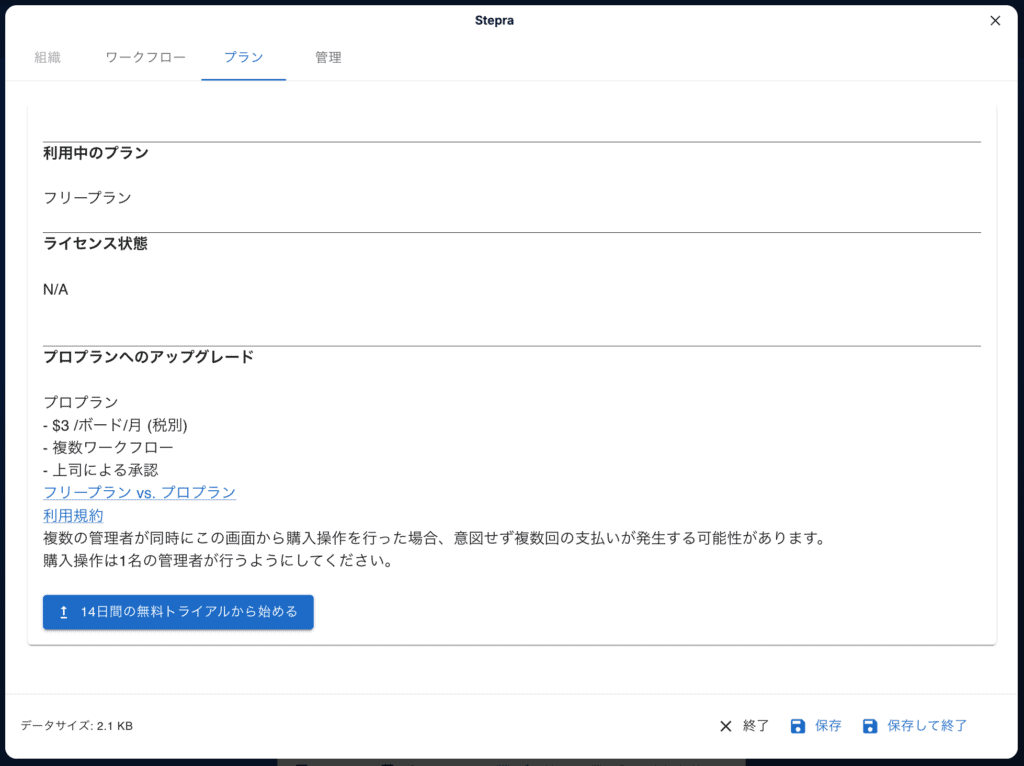The image size is (1024, 766).
Task: Select the 上司による承認 feature line
Action: pyautogui.click(x=101, y=470)
